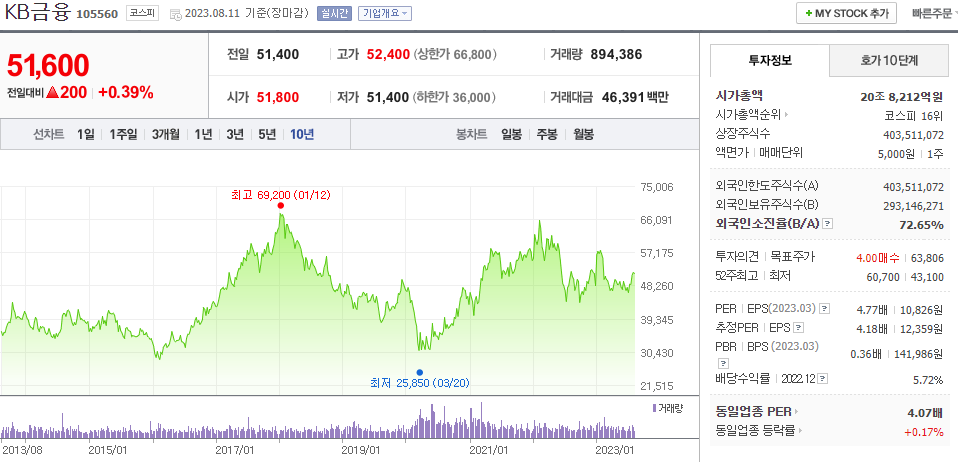Select the 1일 line chart period
Image resolution: width=958 pixels, height=462 pixels.
point(86,134)
